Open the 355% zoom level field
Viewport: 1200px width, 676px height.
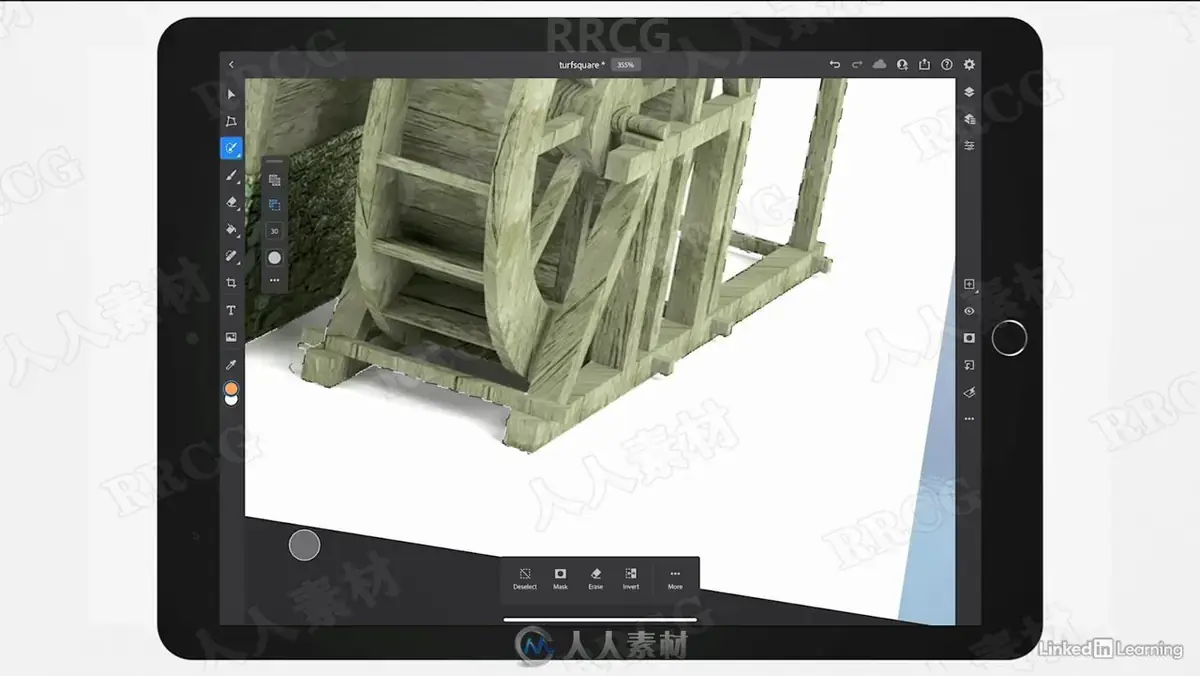click(x=626, y=64)
